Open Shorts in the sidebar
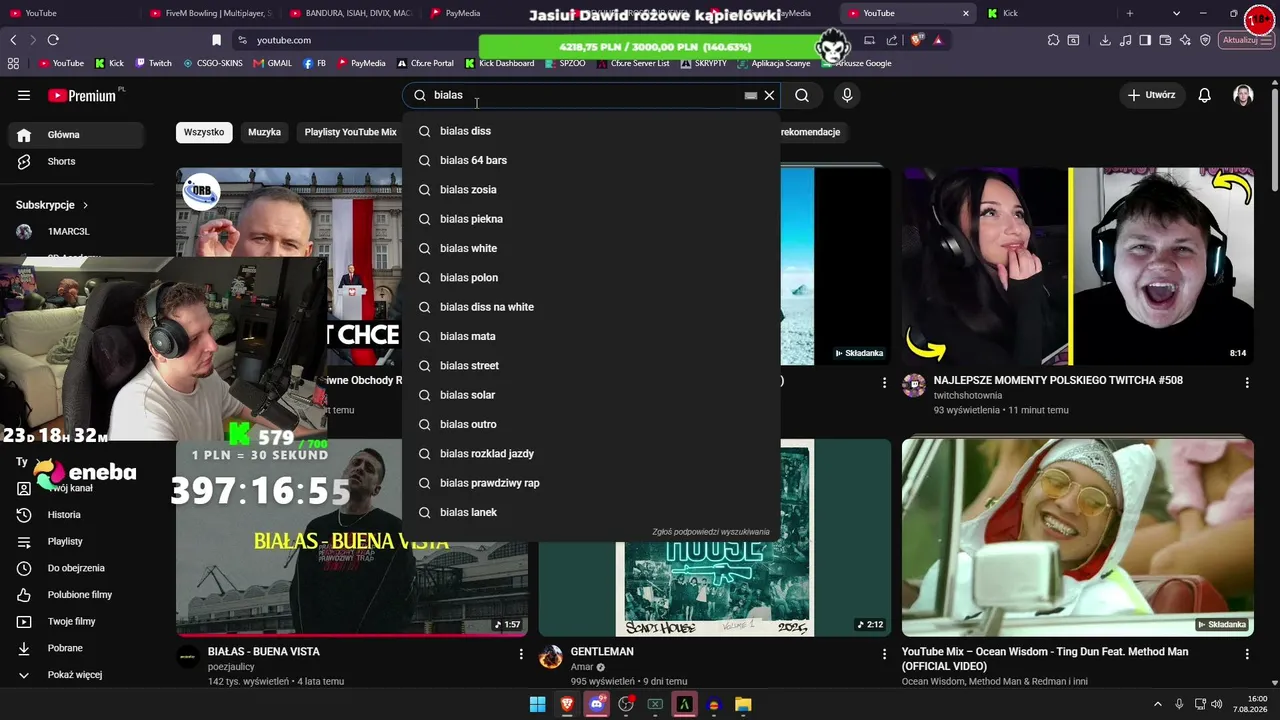This screenshot has width=1280, height=720. [78, 161]
